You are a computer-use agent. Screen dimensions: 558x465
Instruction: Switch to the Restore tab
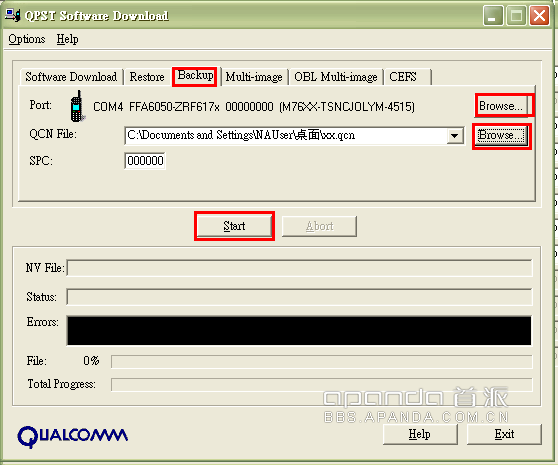[147, 77]
